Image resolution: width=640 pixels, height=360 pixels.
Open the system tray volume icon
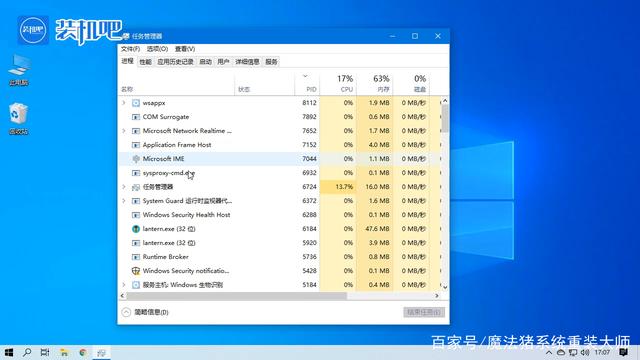(585, 352)
